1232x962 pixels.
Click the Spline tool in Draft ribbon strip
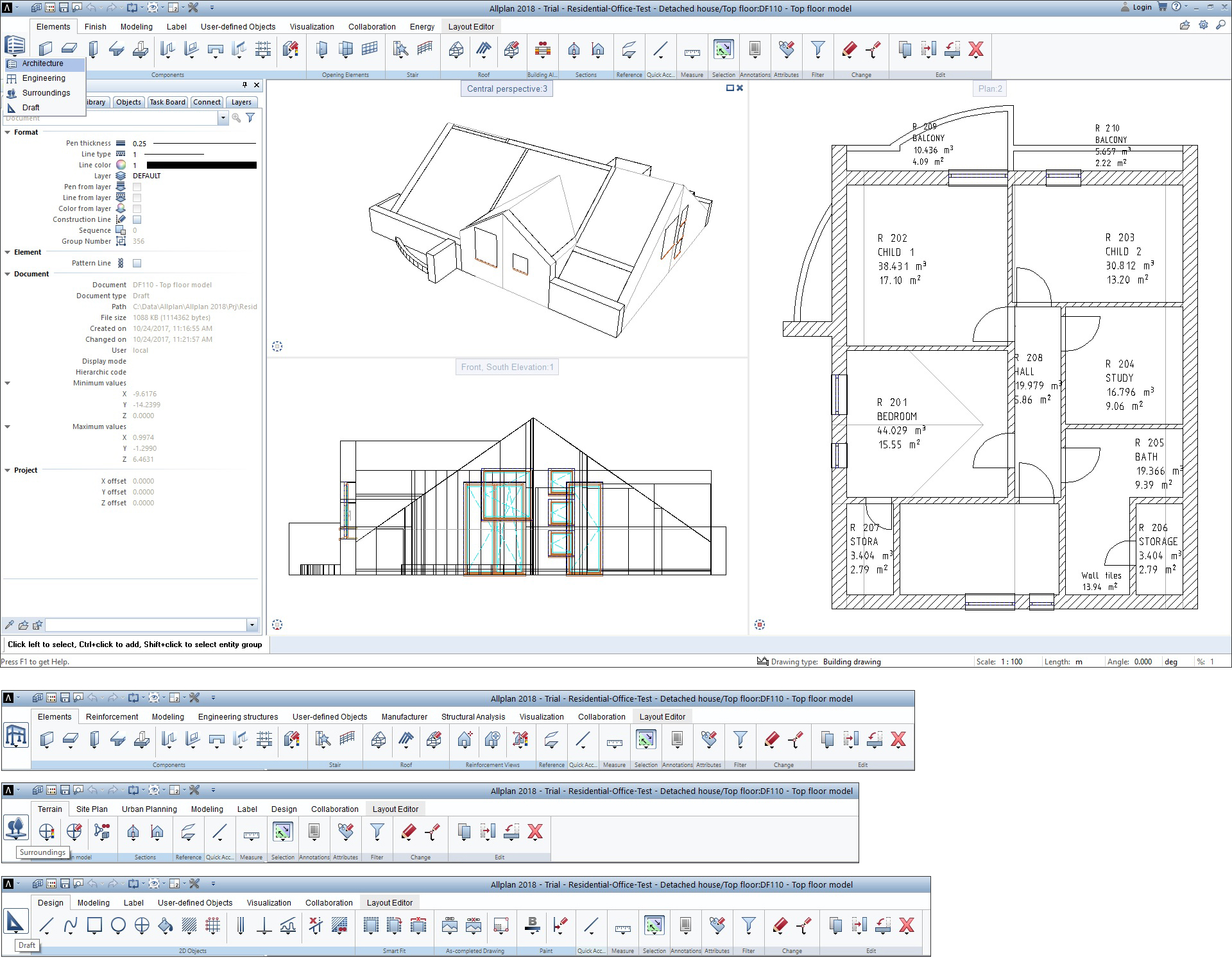point(71,925)
